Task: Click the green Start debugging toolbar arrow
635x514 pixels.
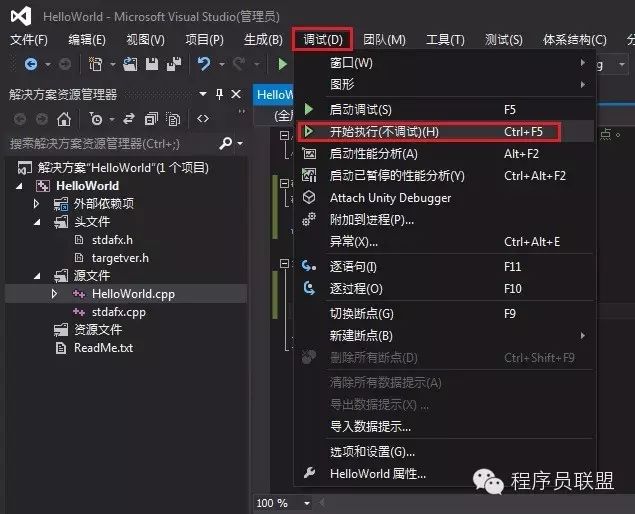Action: pyautogui.click(x=282, y=64)
